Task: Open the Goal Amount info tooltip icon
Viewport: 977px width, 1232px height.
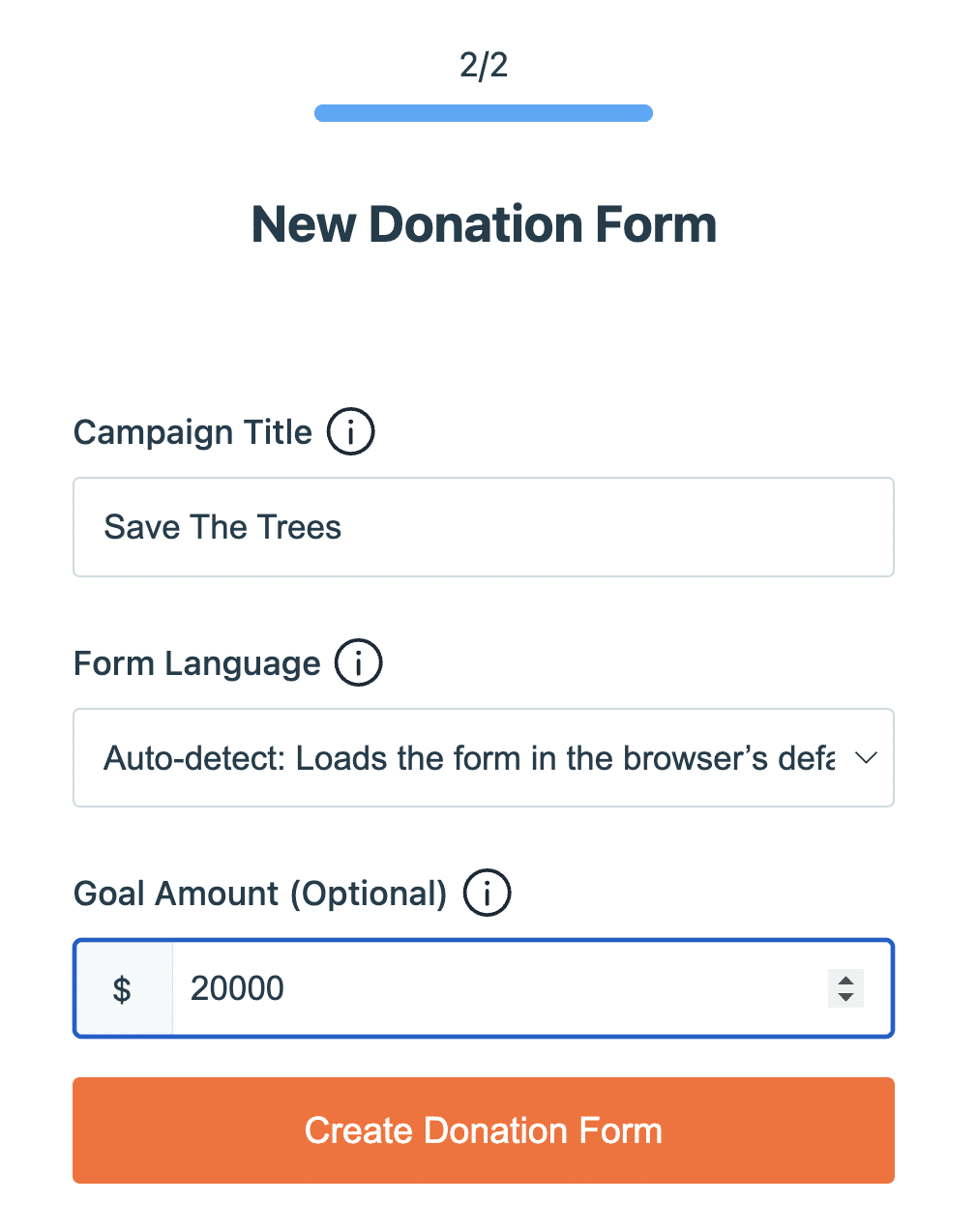Action: (487, 894)
